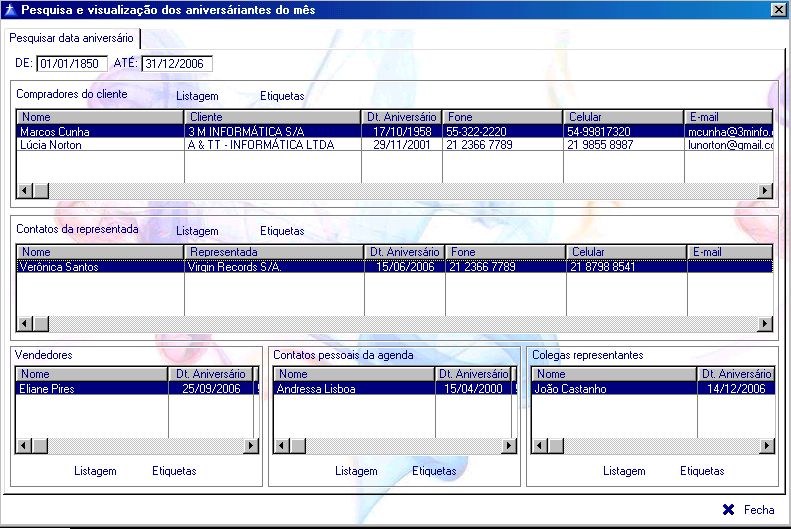Screen dimensions: 791x529
Task: Click cell phone 21 9855 8987
Action: click(624, 145)
